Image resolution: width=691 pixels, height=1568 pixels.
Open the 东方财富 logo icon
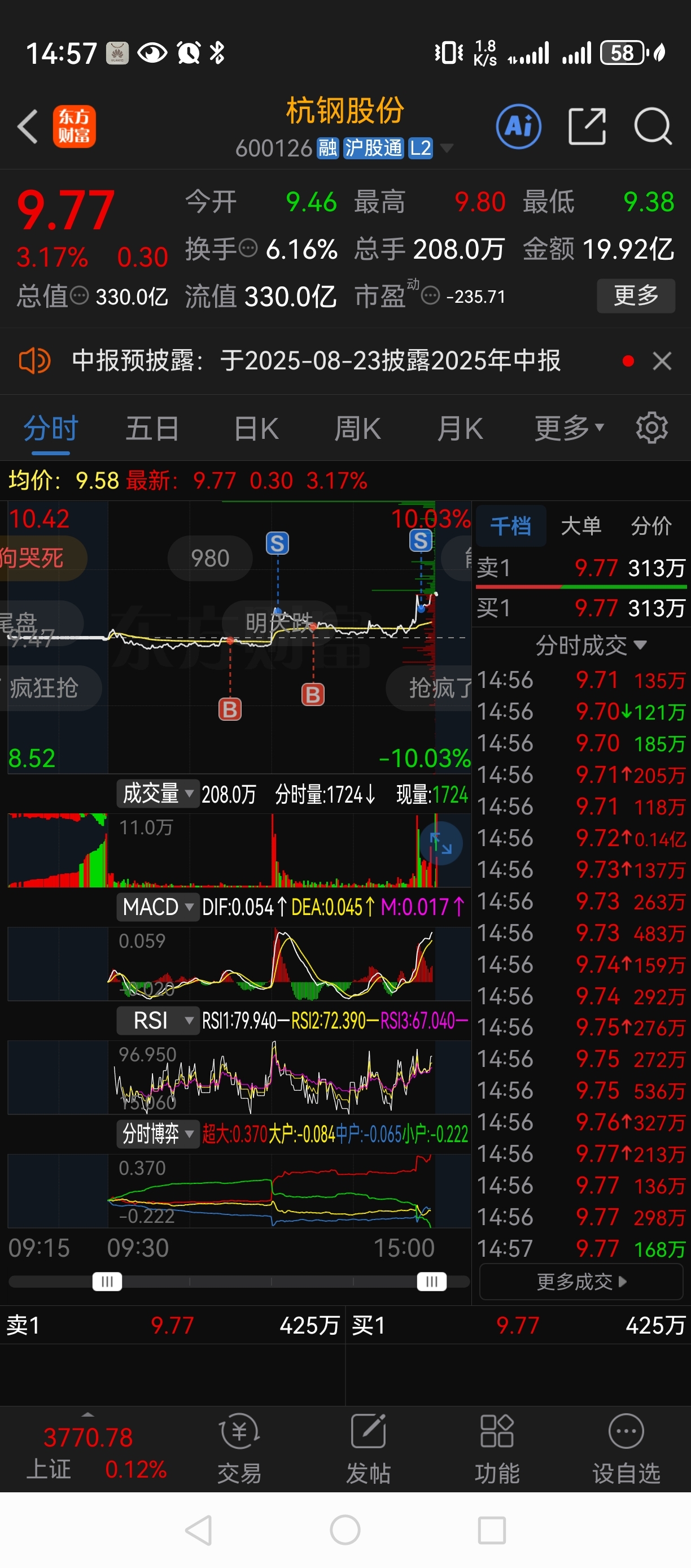point(74,127)
